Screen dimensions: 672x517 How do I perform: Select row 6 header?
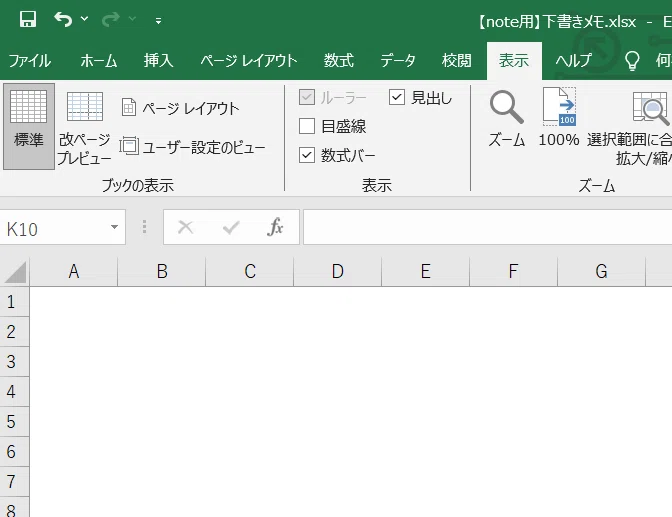(x=14, y=452)
